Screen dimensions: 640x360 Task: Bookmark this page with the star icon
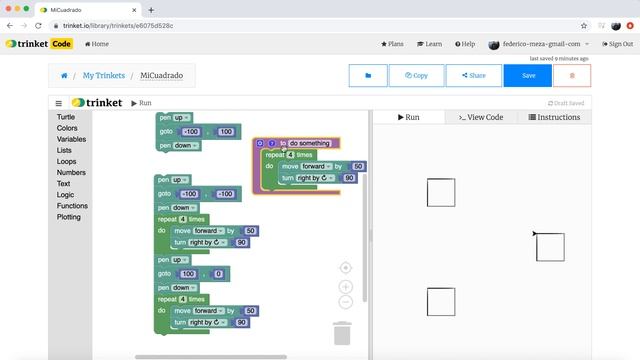[x=584, y=26]
